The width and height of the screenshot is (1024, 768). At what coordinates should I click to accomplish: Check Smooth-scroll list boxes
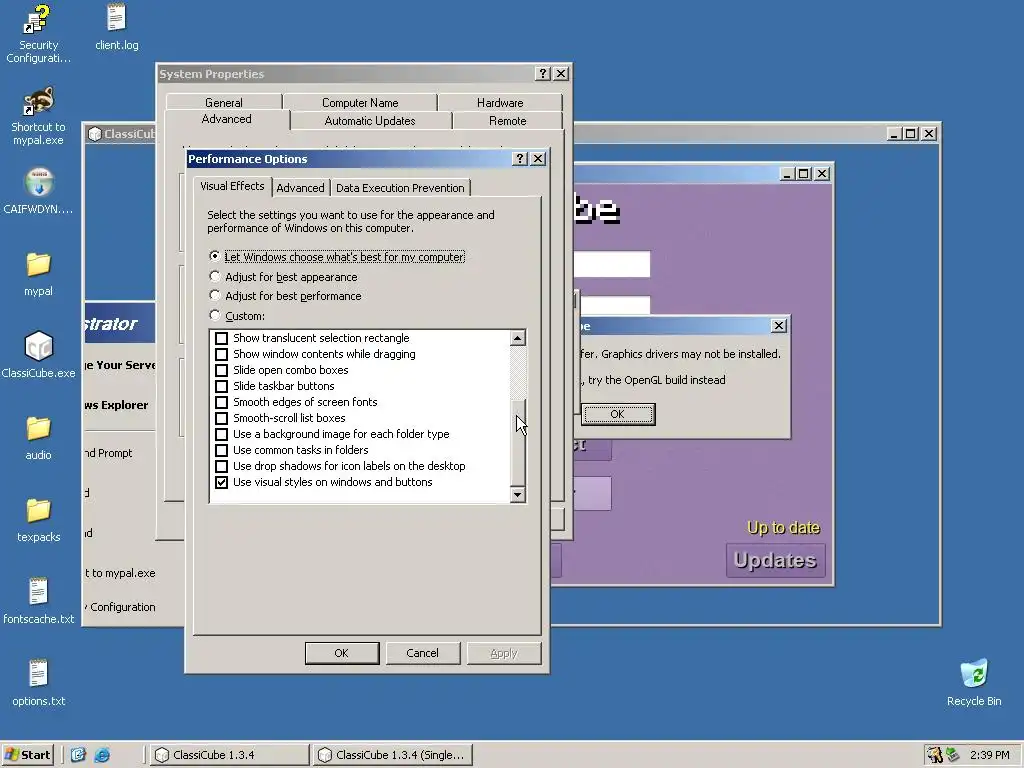click(x=221, y=418)
